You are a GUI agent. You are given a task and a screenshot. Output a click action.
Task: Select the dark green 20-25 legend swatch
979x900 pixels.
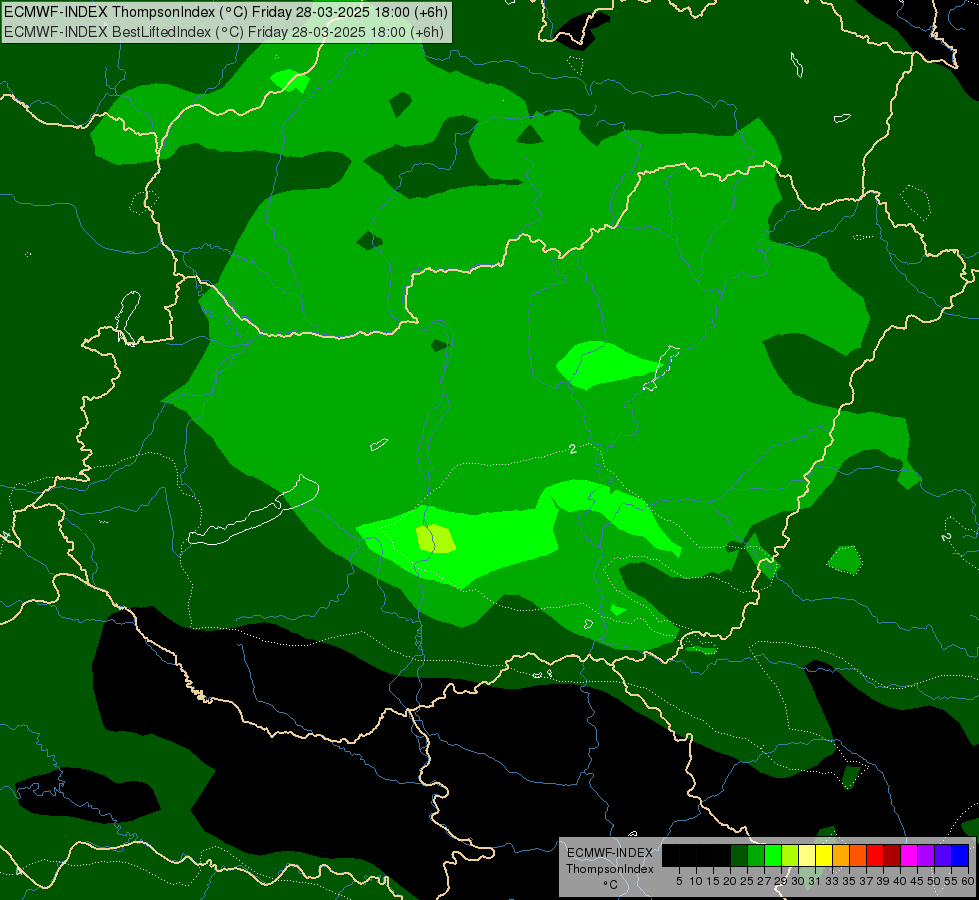(x=739, y=855)
